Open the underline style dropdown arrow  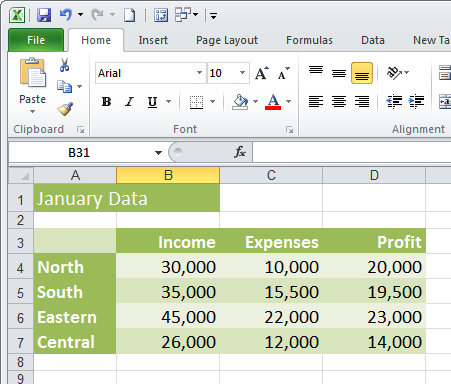[169, 102]
